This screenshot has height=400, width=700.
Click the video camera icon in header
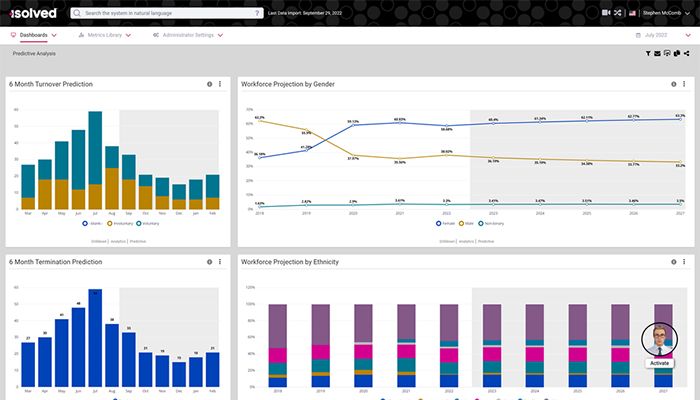[x=606, y=13]
